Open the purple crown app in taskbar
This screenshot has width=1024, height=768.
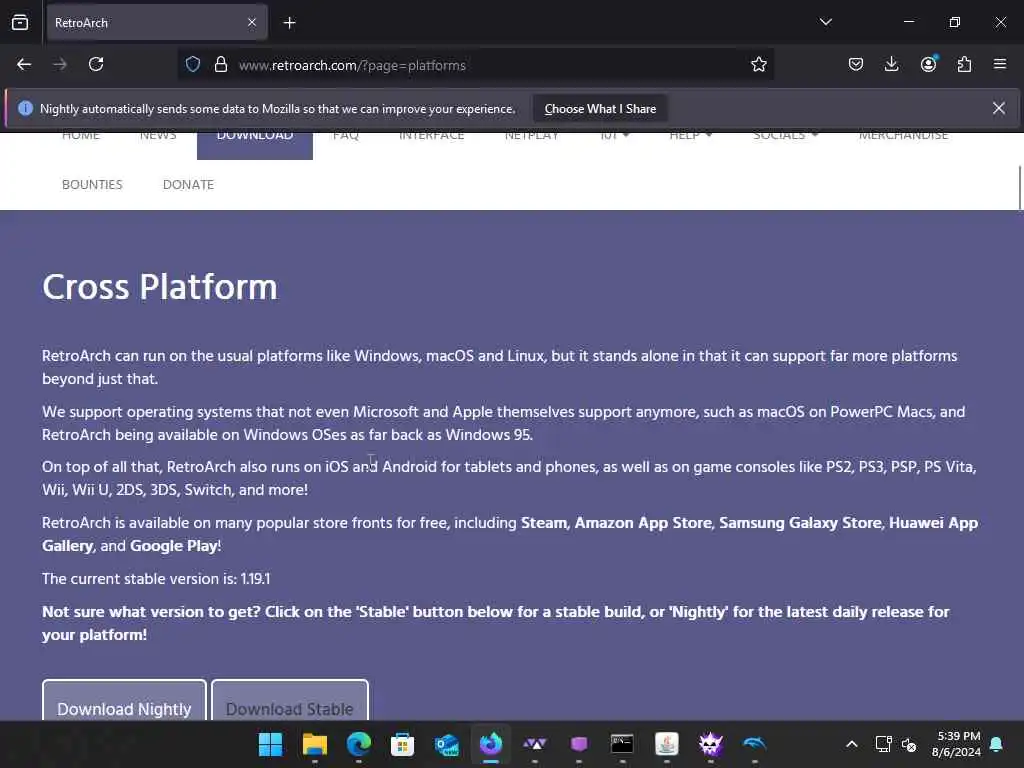coord(711,744)
